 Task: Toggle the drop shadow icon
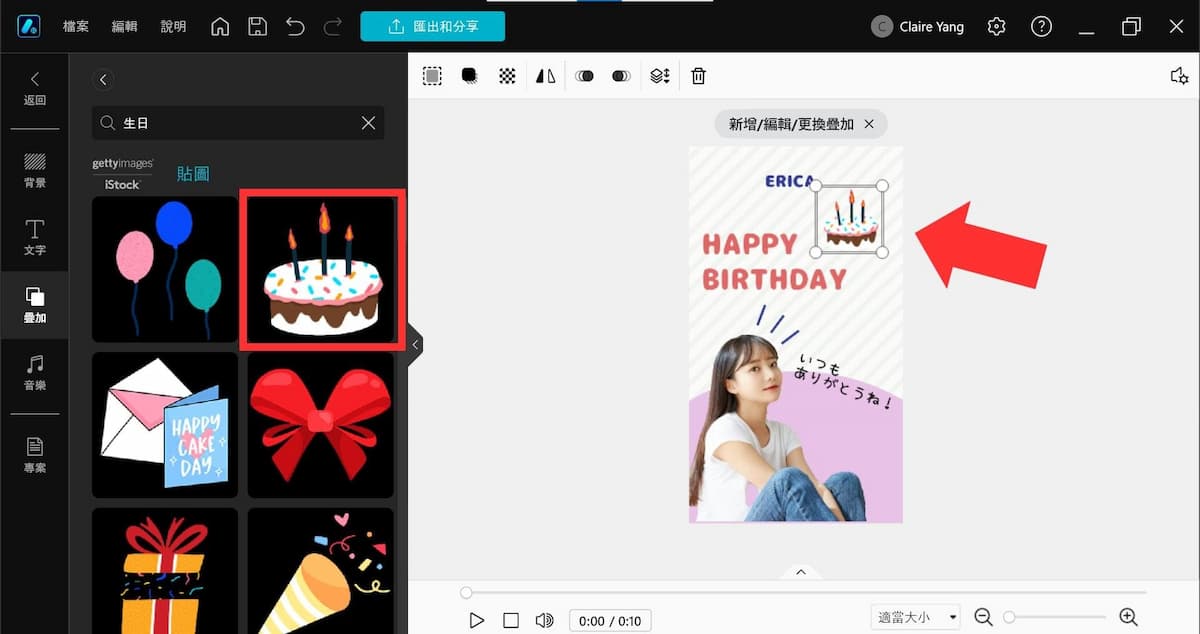pos(468,76)
